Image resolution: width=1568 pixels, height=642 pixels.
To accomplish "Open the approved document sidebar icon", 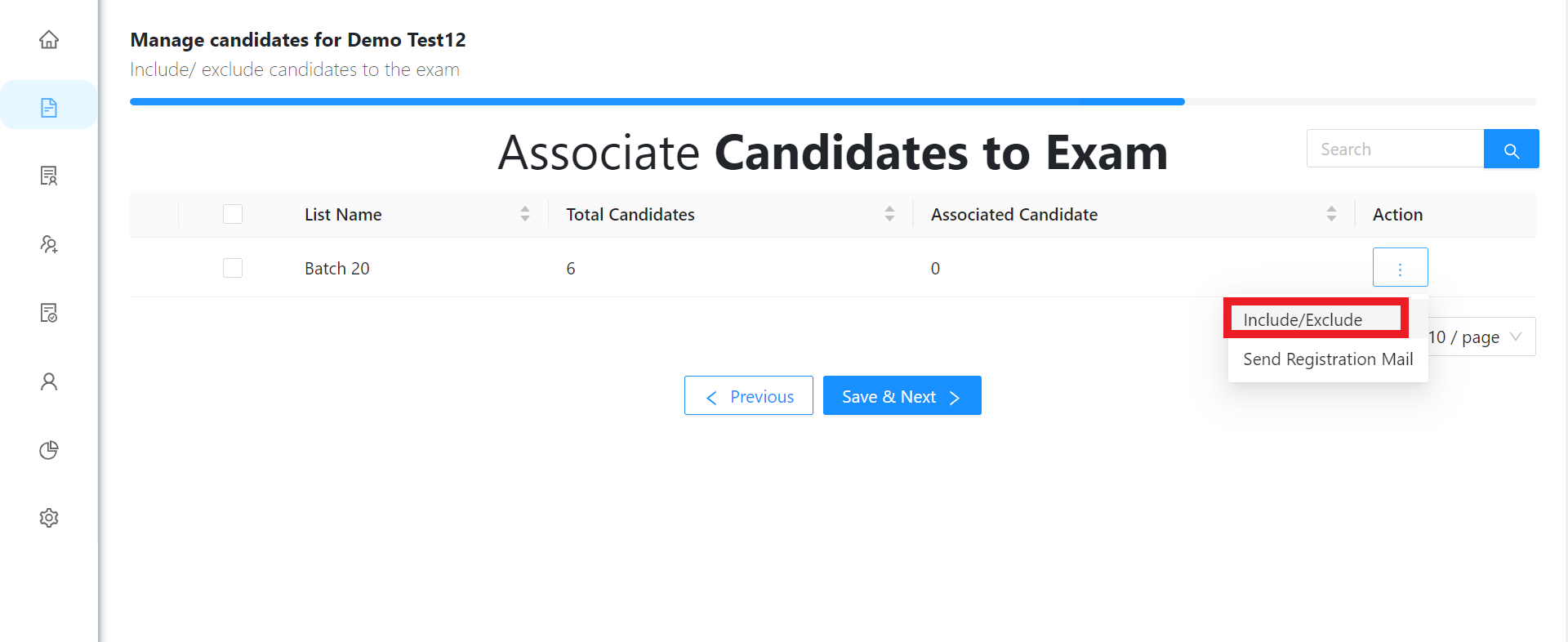I will tap(49, 313).
